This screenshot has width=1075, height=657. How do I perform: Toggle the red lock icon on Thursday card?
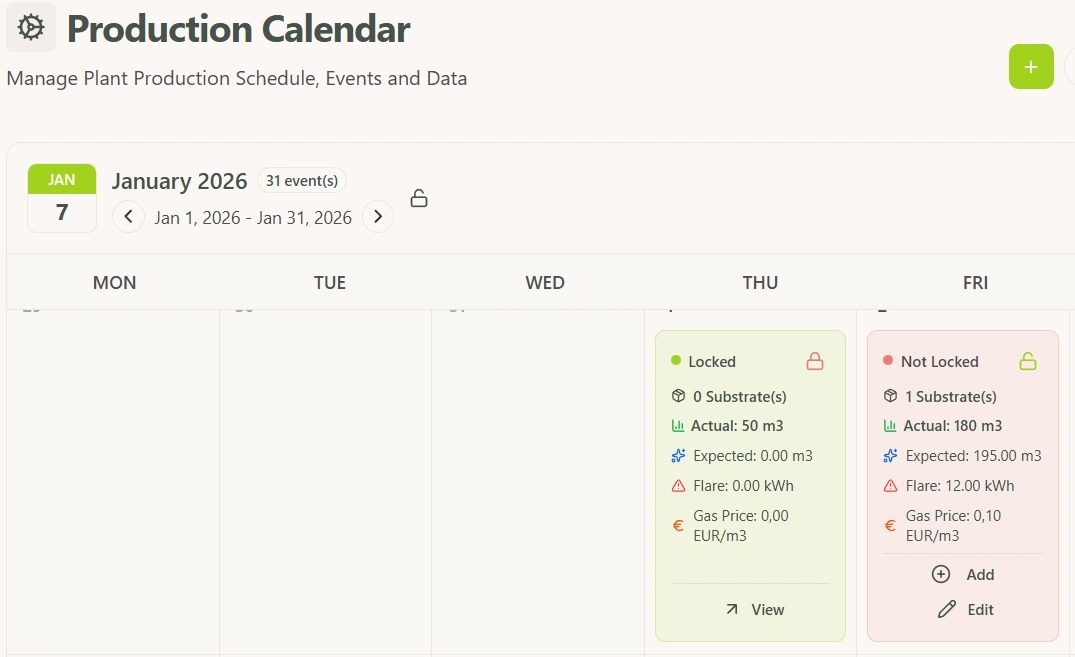(814, 361)
